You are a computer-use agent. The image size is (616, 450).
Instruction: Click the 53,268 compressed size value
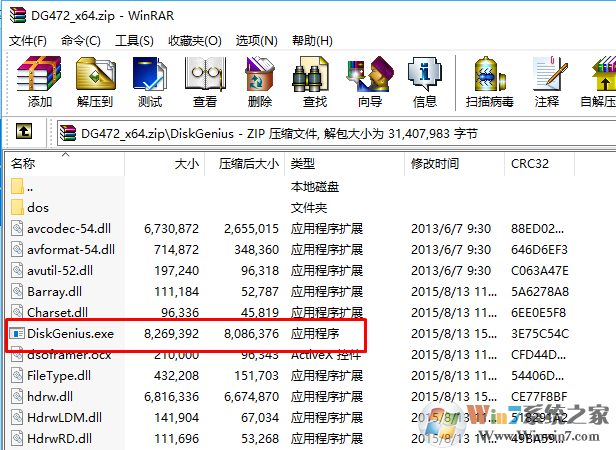point(260,439)
